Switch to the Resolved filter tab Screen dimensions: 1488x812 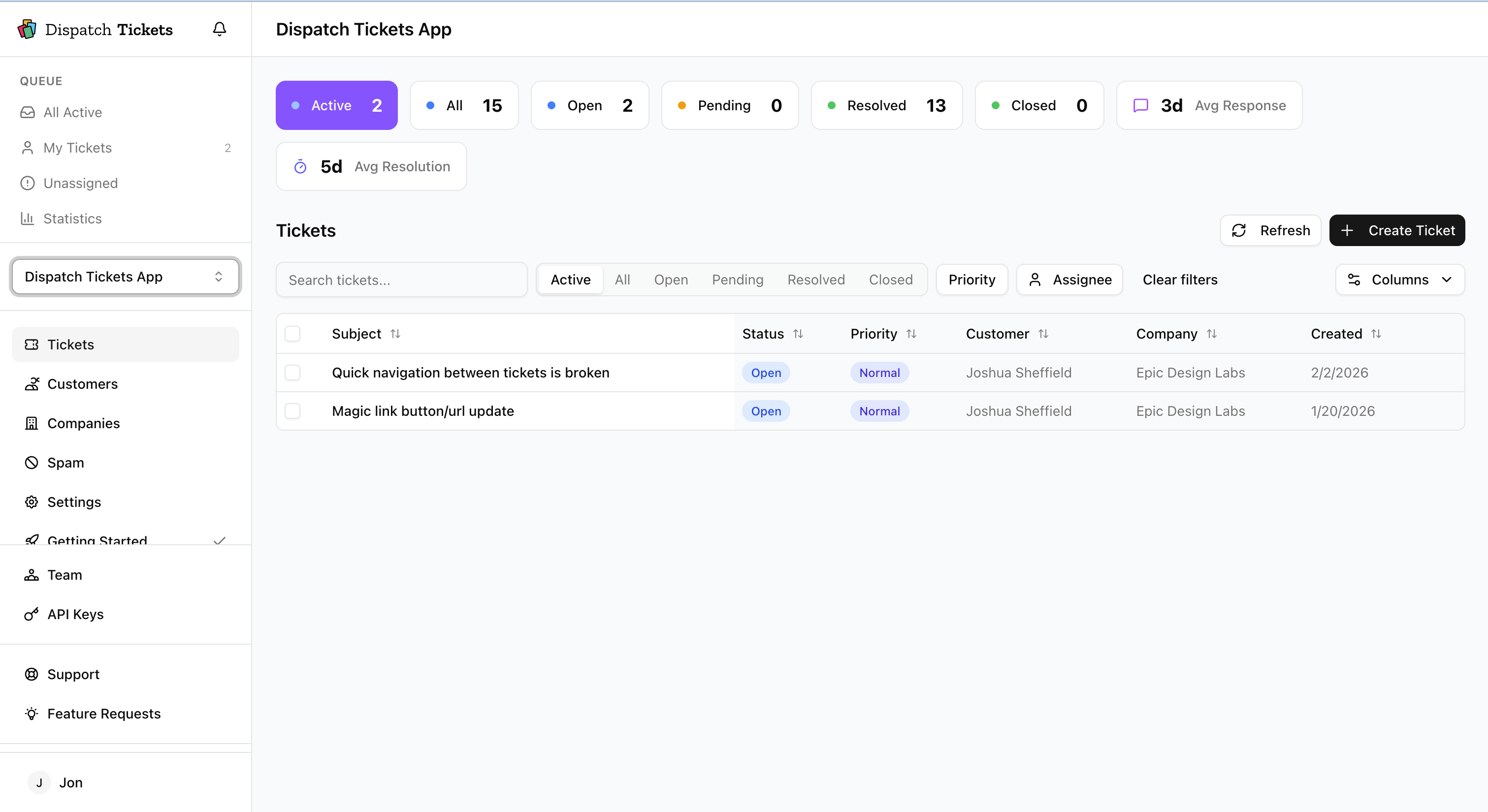point(815,280)
